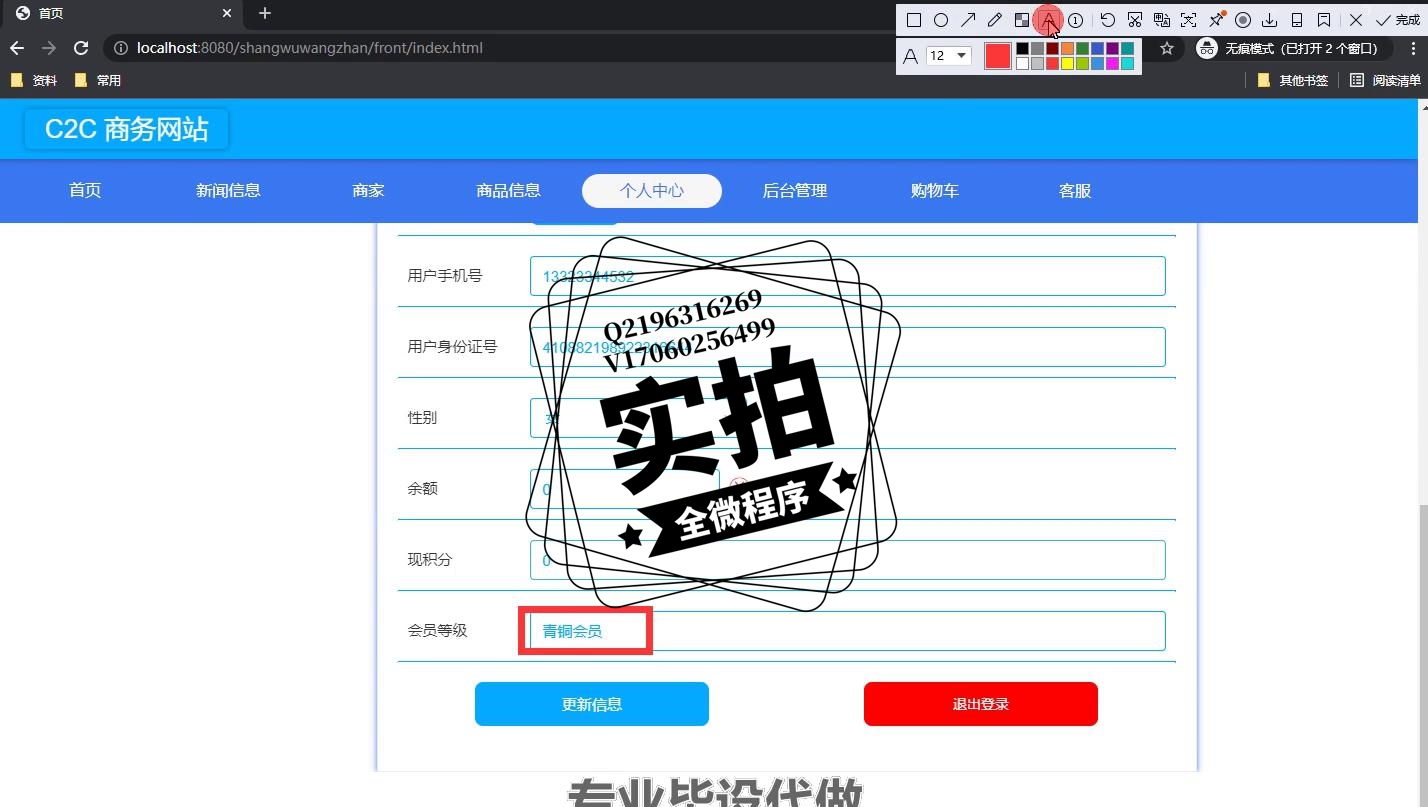Cancel the screenshot with X icon
The width and height of the screenshot is (1428, 807).
(1356, 20)
